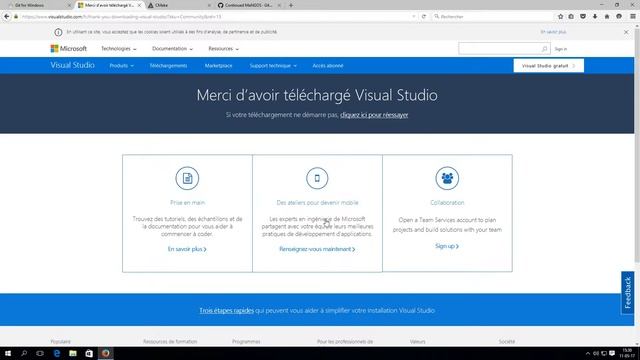The width and height of the screenshot is (640, 360).
Task: Open Task View on the taskbar
Action: [40, 353]
